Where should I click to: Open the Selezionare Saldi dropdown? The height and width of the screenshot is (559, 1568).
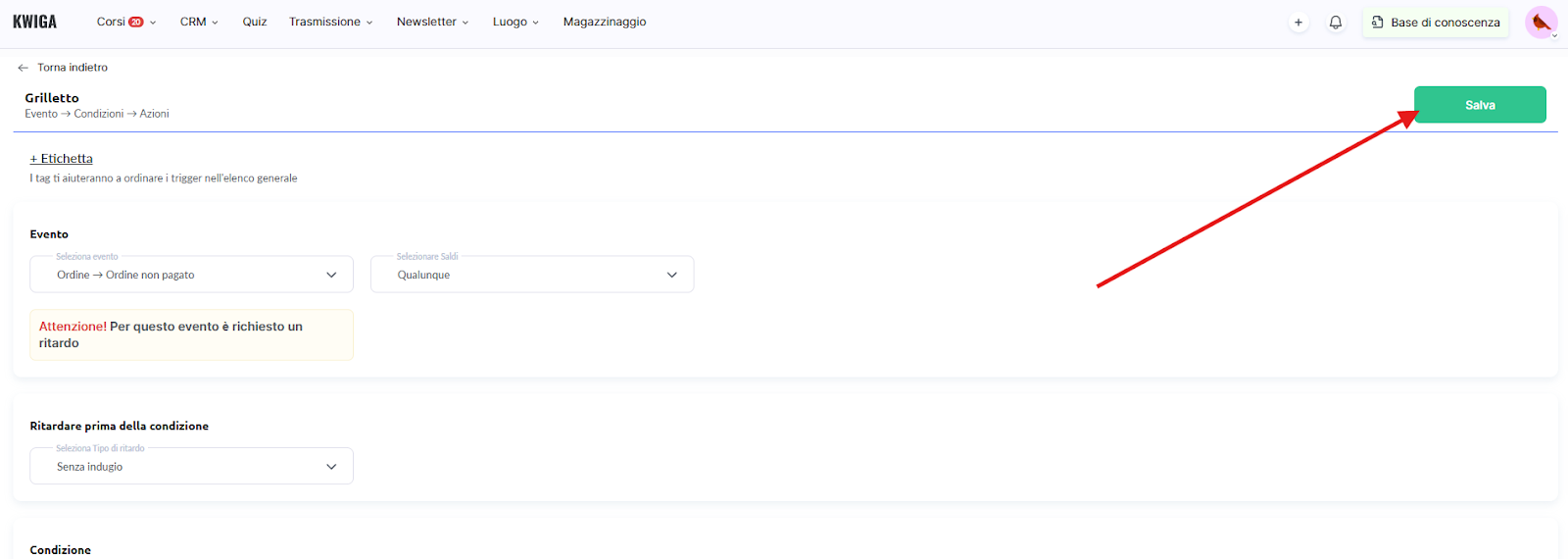[x=531, y=275]
